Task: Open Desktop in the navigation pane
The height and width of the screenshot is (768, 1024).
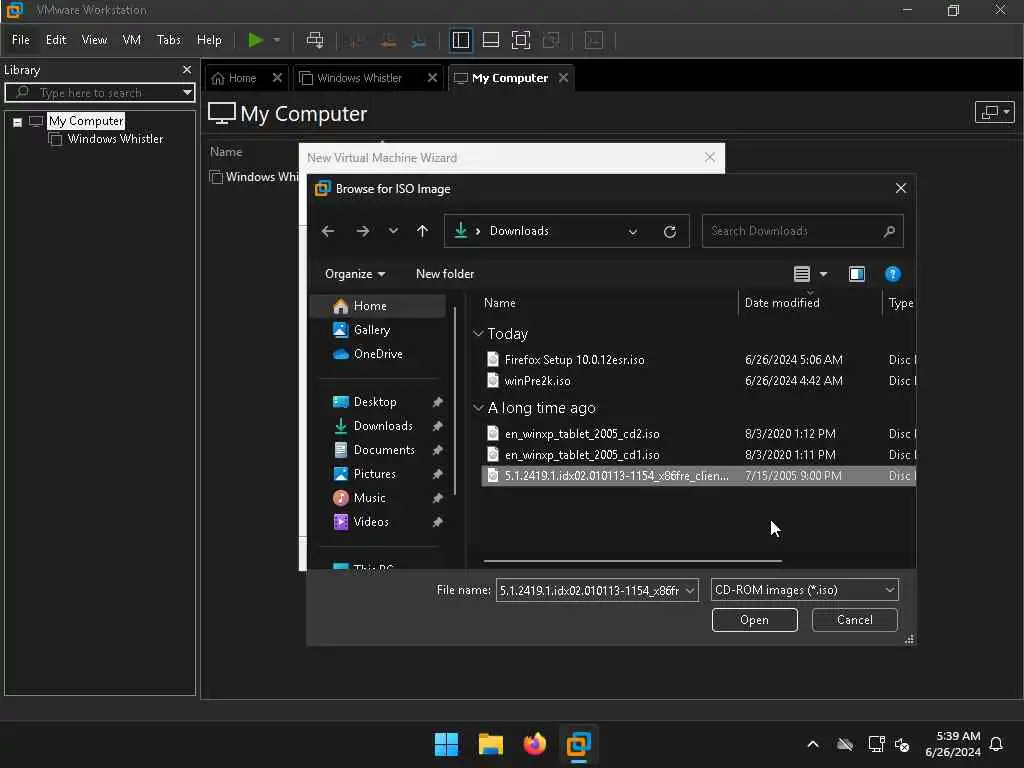Action: tap(377, 402)
